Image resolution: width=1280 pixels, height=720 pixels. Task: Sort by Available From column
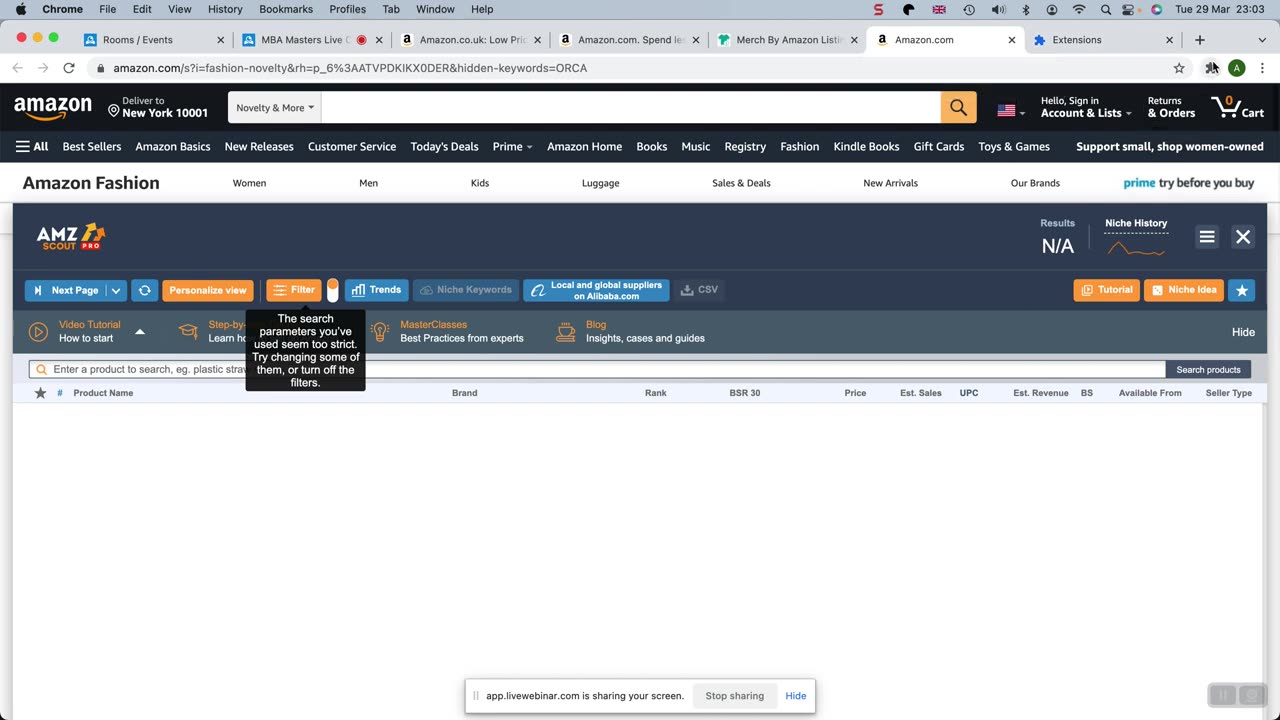(1150, 393)
